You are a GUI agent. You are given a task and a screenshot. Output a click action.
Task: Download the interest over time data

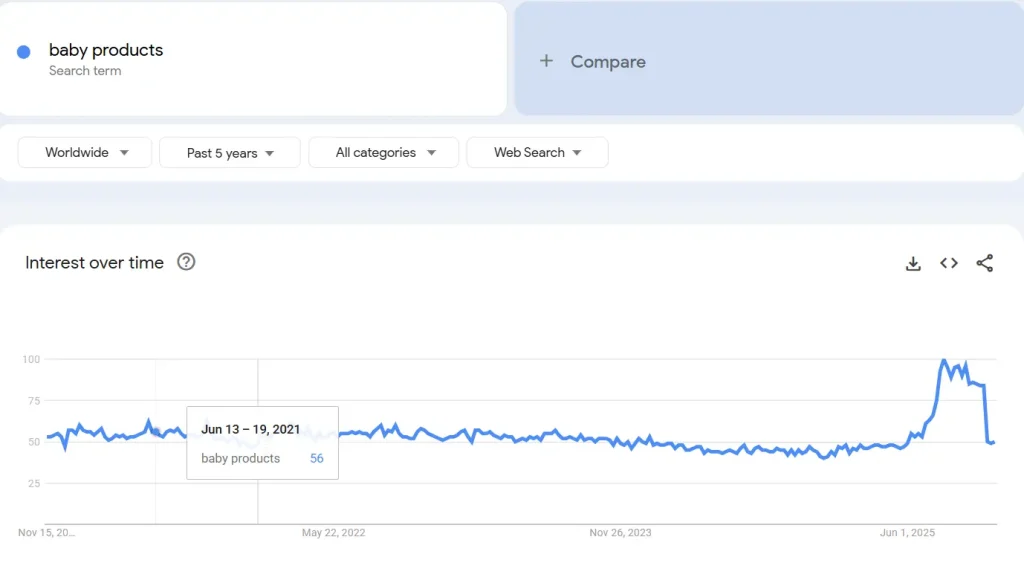click(x=913, y=263)
